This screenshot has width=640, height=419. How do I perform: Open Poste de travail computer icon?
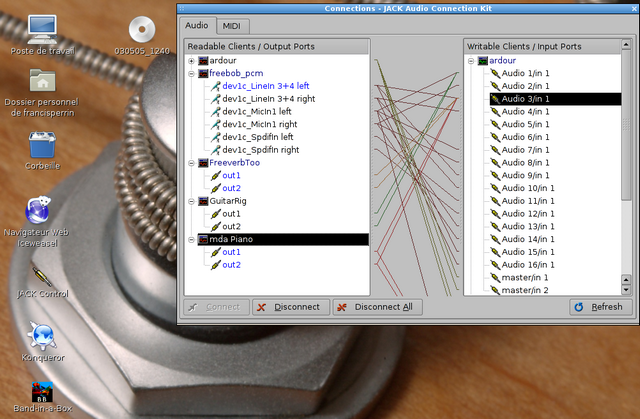point(41,28)
